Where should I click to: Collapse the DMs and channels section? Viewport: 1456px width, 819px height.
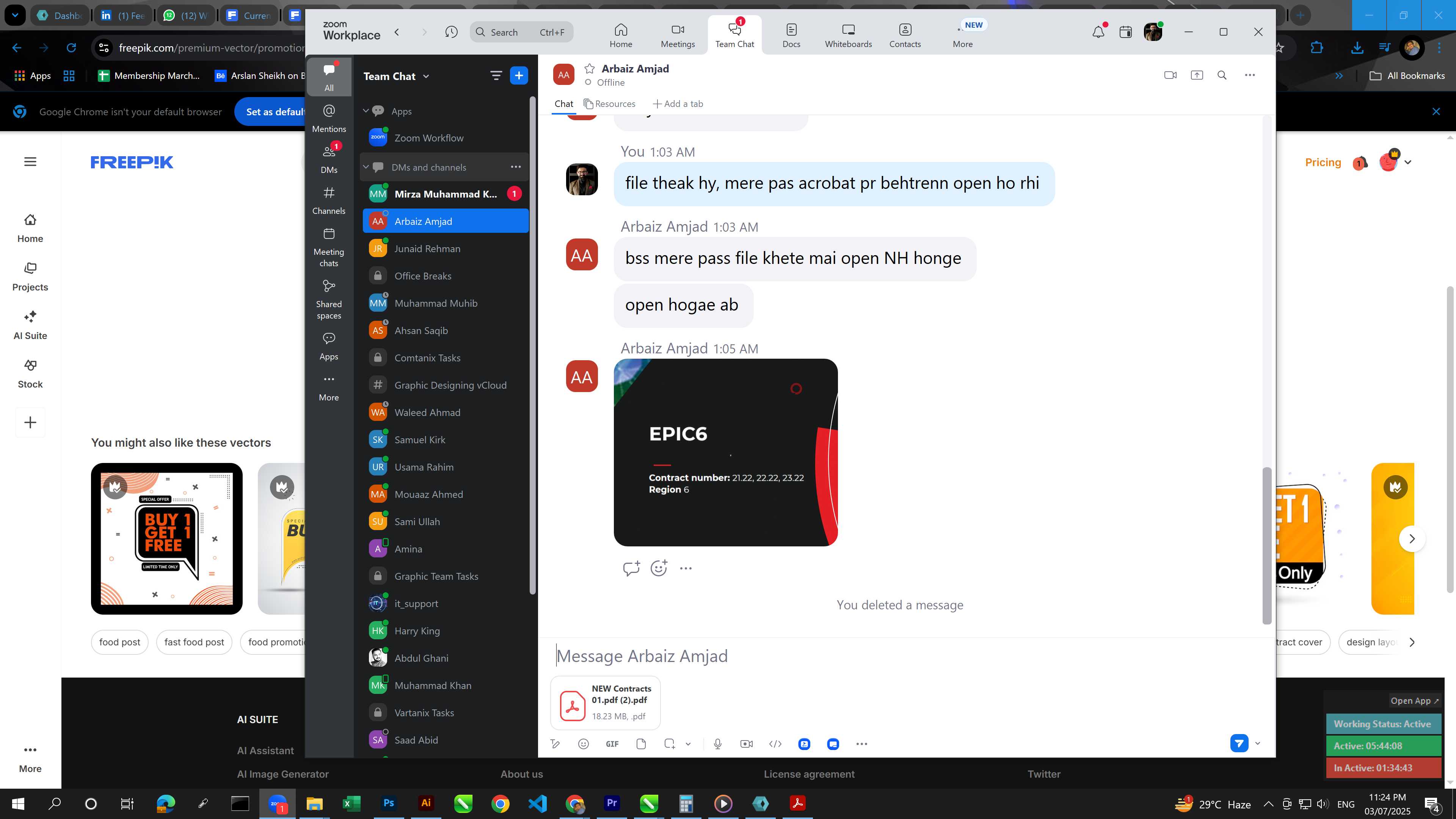click(x=366, y=167)
